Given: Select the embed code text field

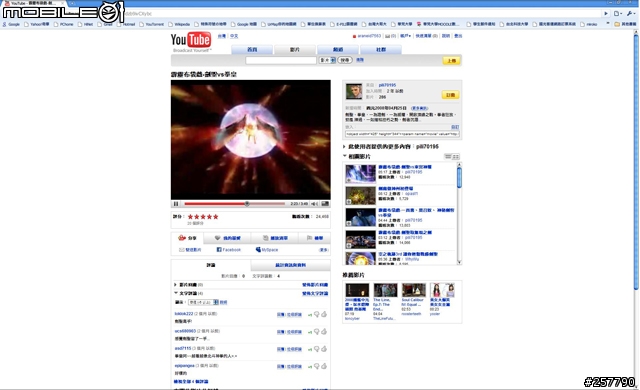Looking at the screenshot, I should click(402, 134).
